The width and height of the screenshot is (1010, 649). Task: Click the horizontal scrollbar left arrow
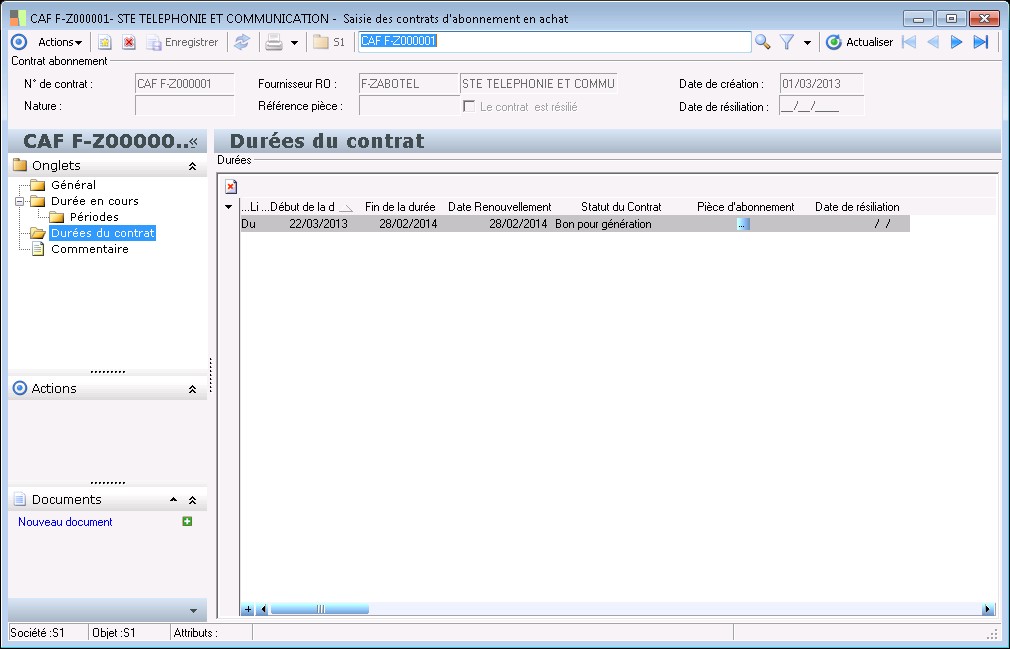(263, 609)
